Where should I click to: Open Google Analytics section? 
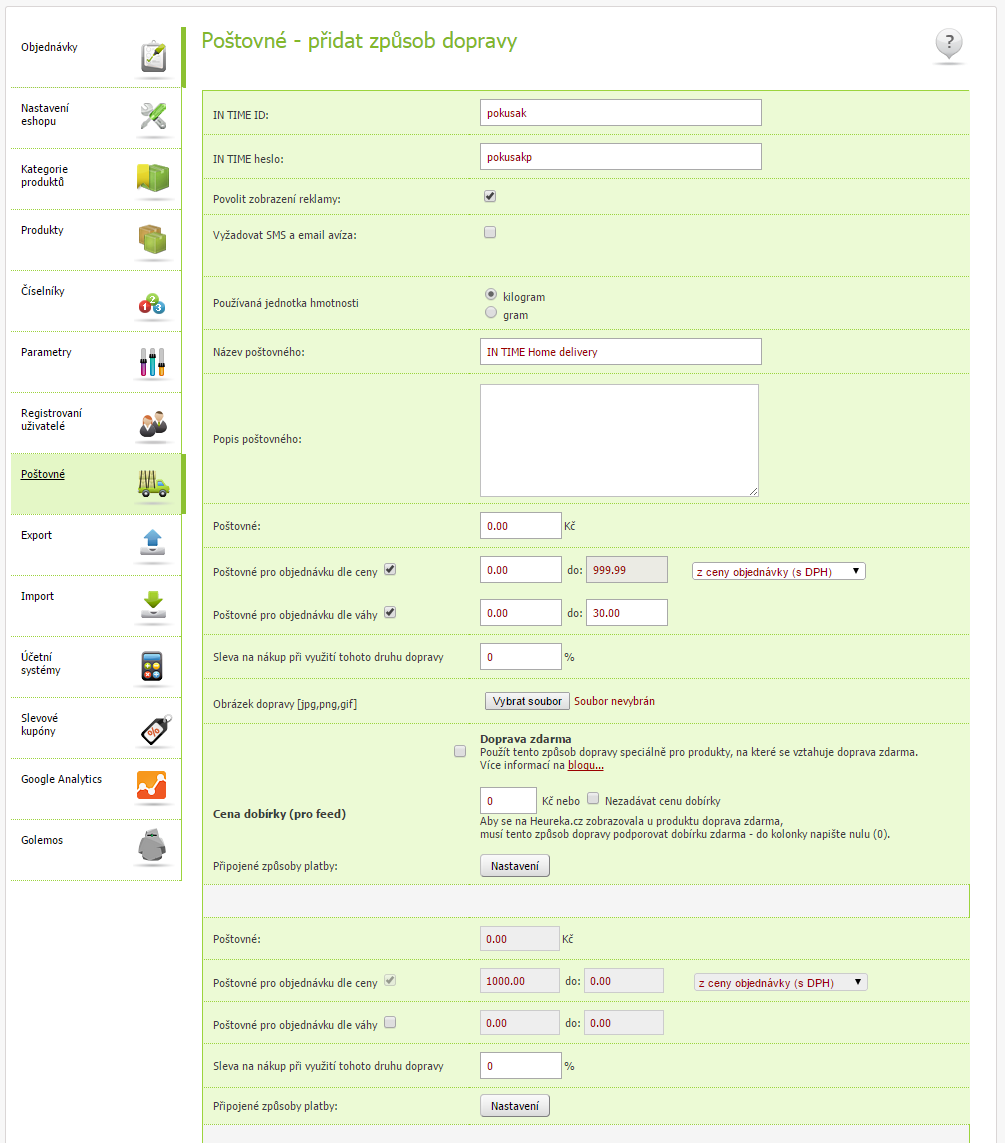click(61, 779)
